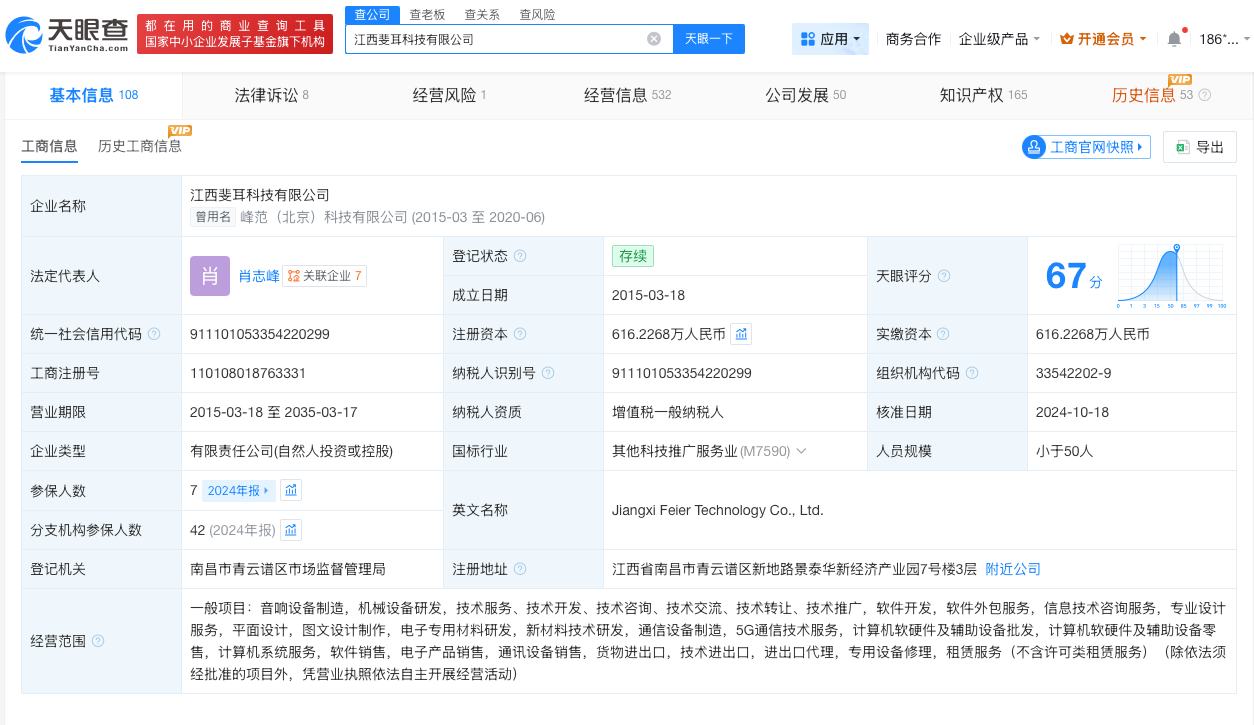Open the notification bell

[x=1175, y=38]
